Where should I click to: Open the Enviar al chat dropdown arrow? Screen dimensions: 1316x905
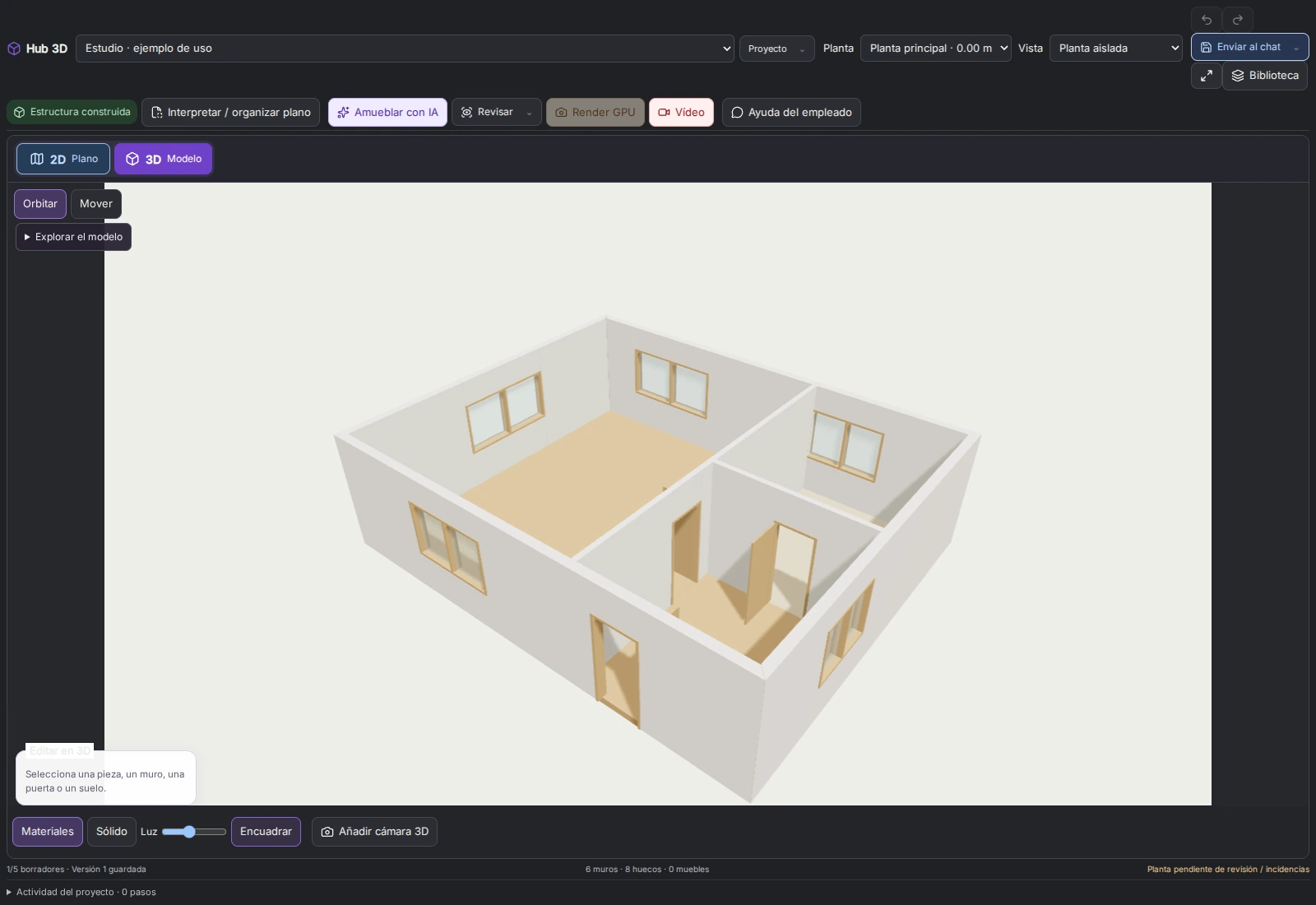point(1297,48)
